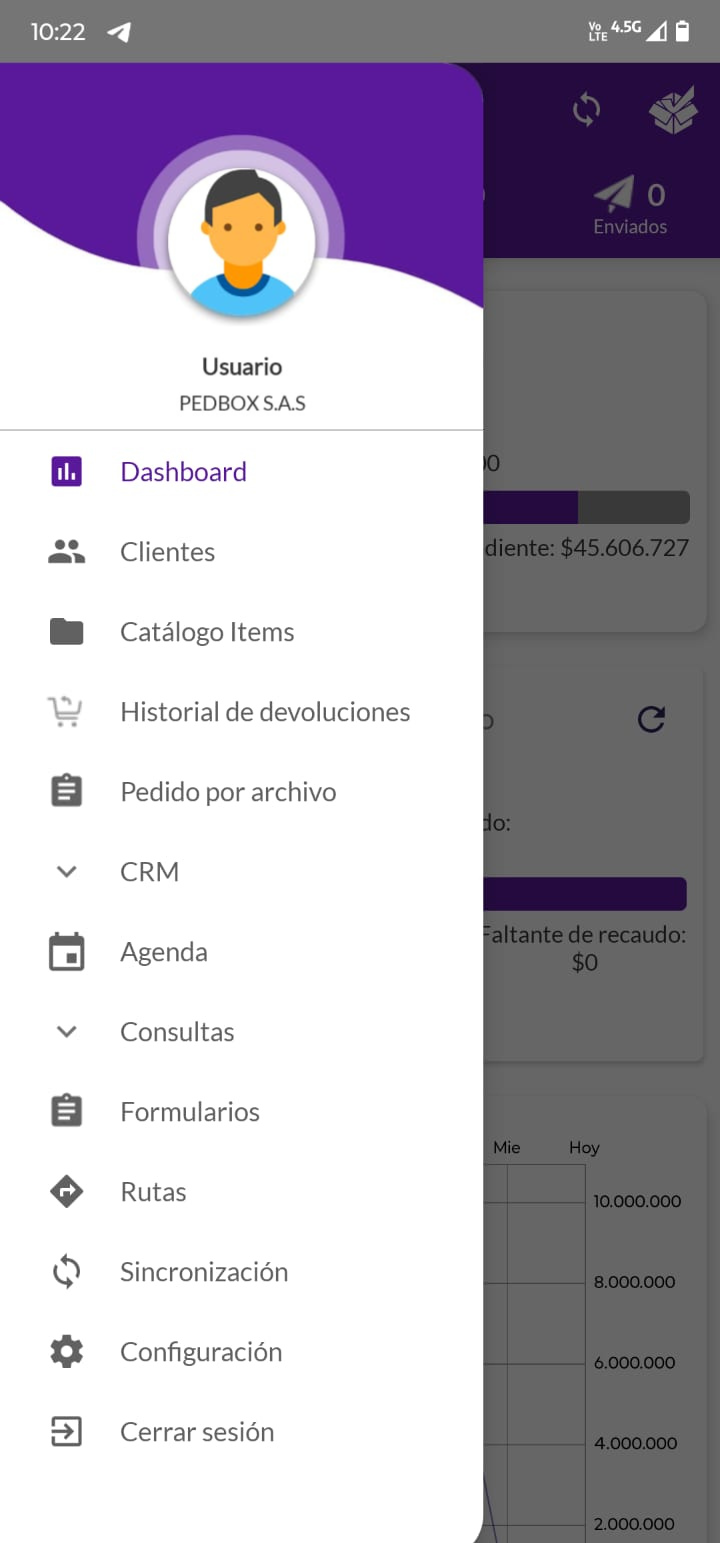The height and width of the screenshot is (1543, 720).
Task: Tap the Cerrar sesión exit icon
Action: tap(67, 1432)
